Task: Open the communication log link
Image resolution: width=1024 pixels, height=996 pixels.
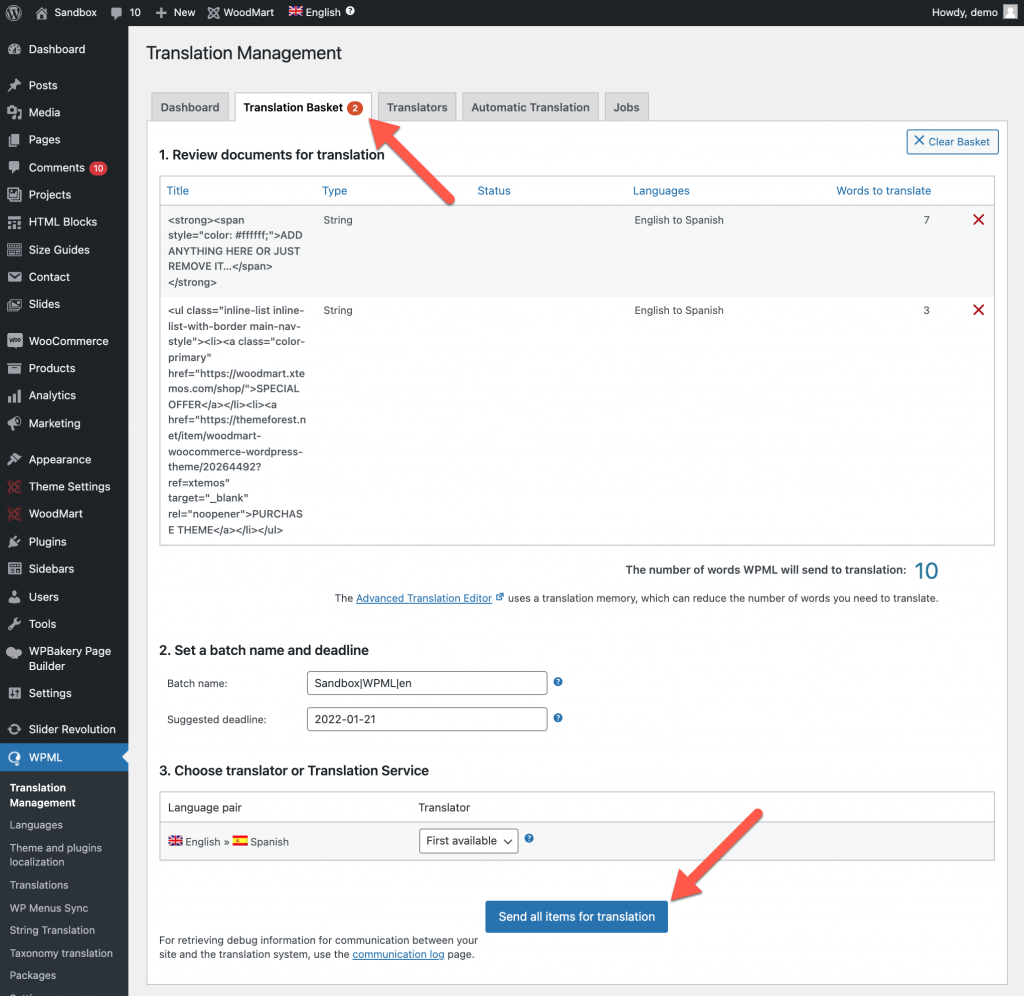Action: [x=398, y=954]
